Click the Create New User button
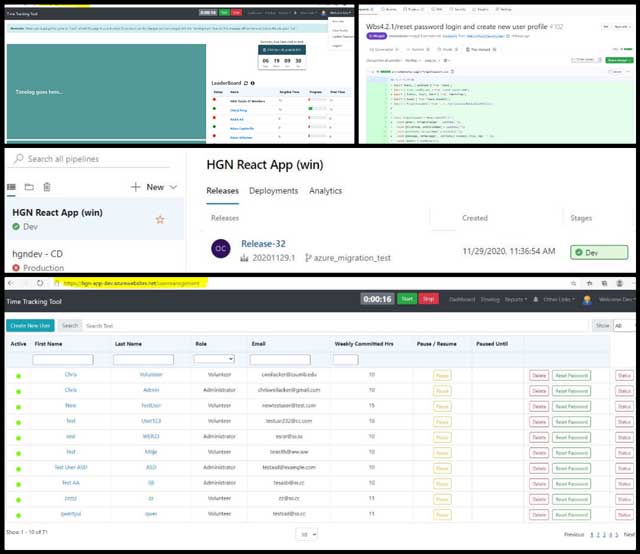 tap(31, 325)
